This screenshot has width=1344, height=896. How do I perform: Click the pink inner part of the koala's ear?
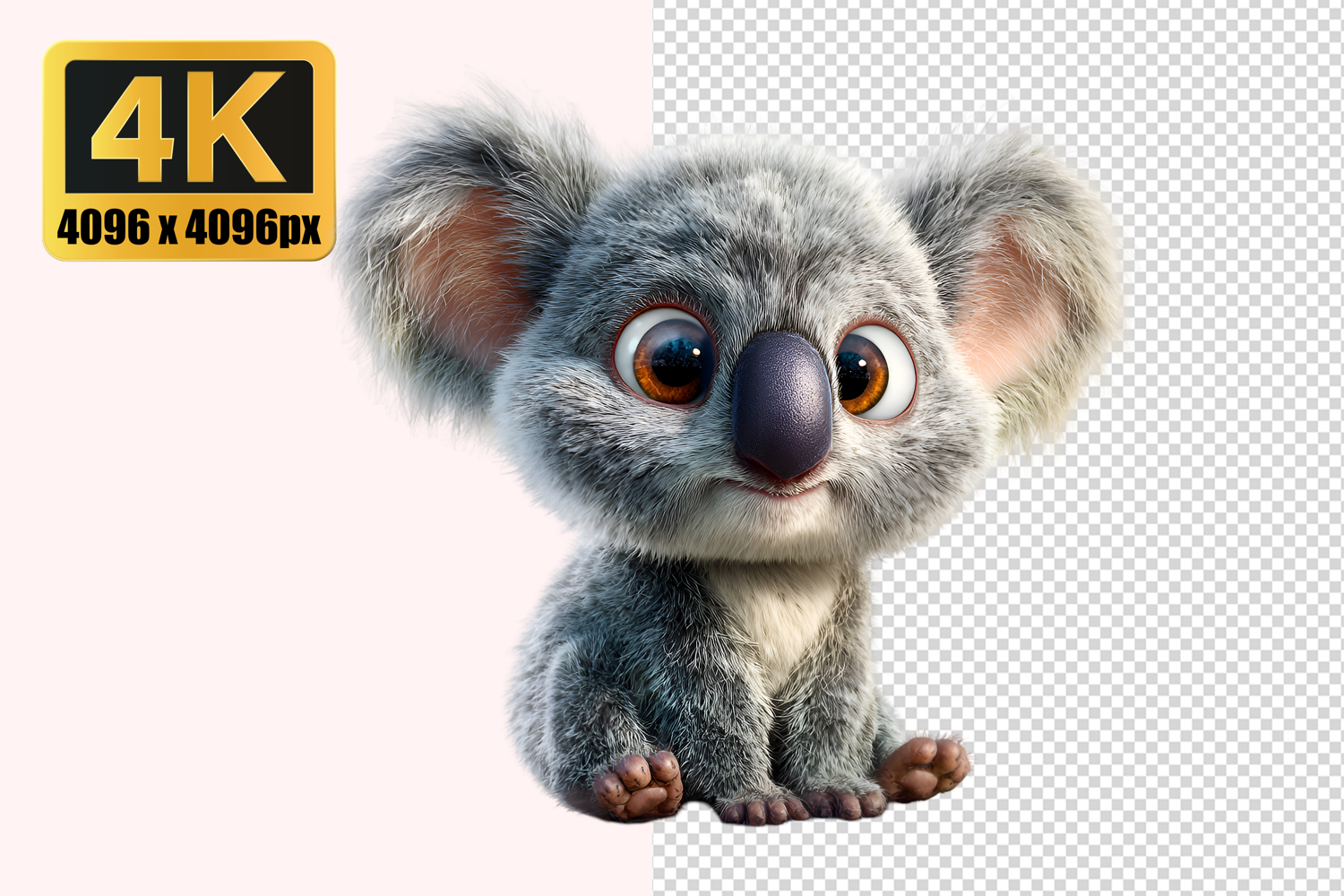[466, 269]
